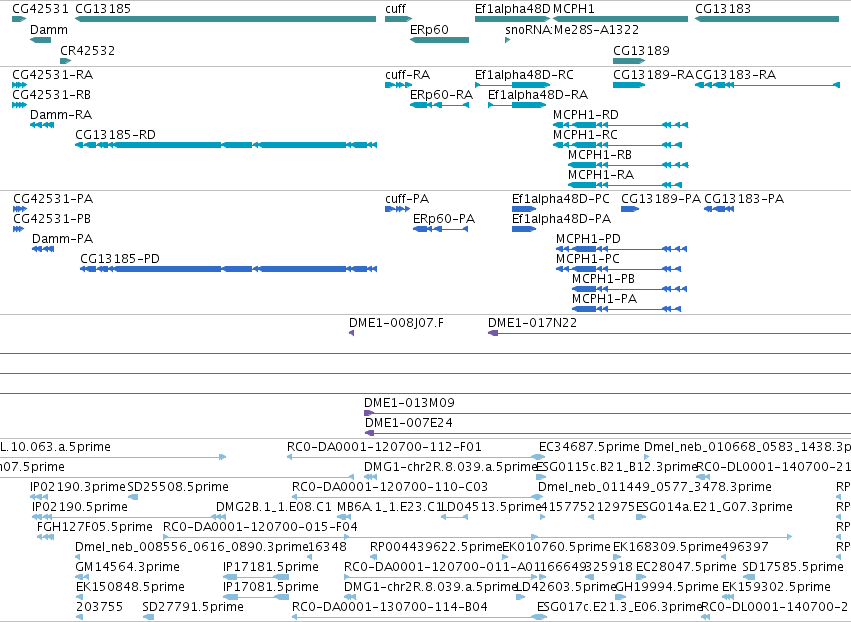Select the Ef1alpha48D gene label
This screenshot has width=851, height=622.
coord(512,9)
